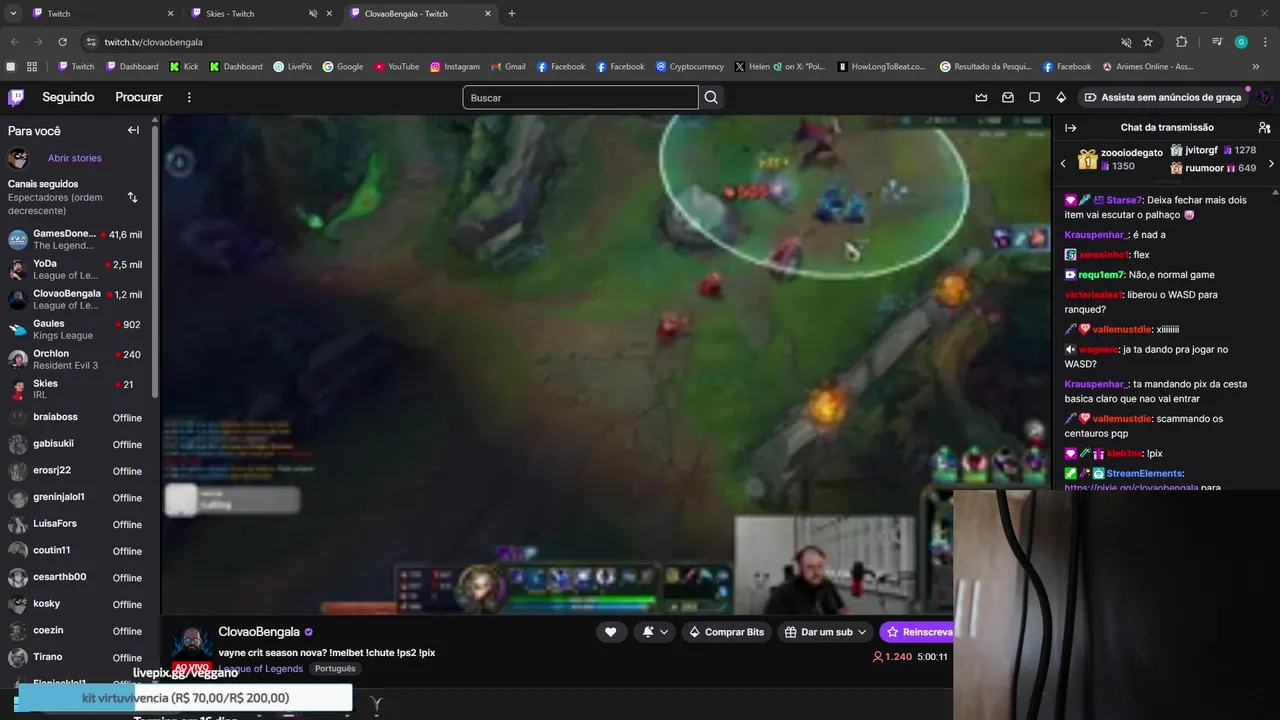Unmute the Skies tab audio icon
This screenshot has height=720, width=1280.
click(313, 14)
